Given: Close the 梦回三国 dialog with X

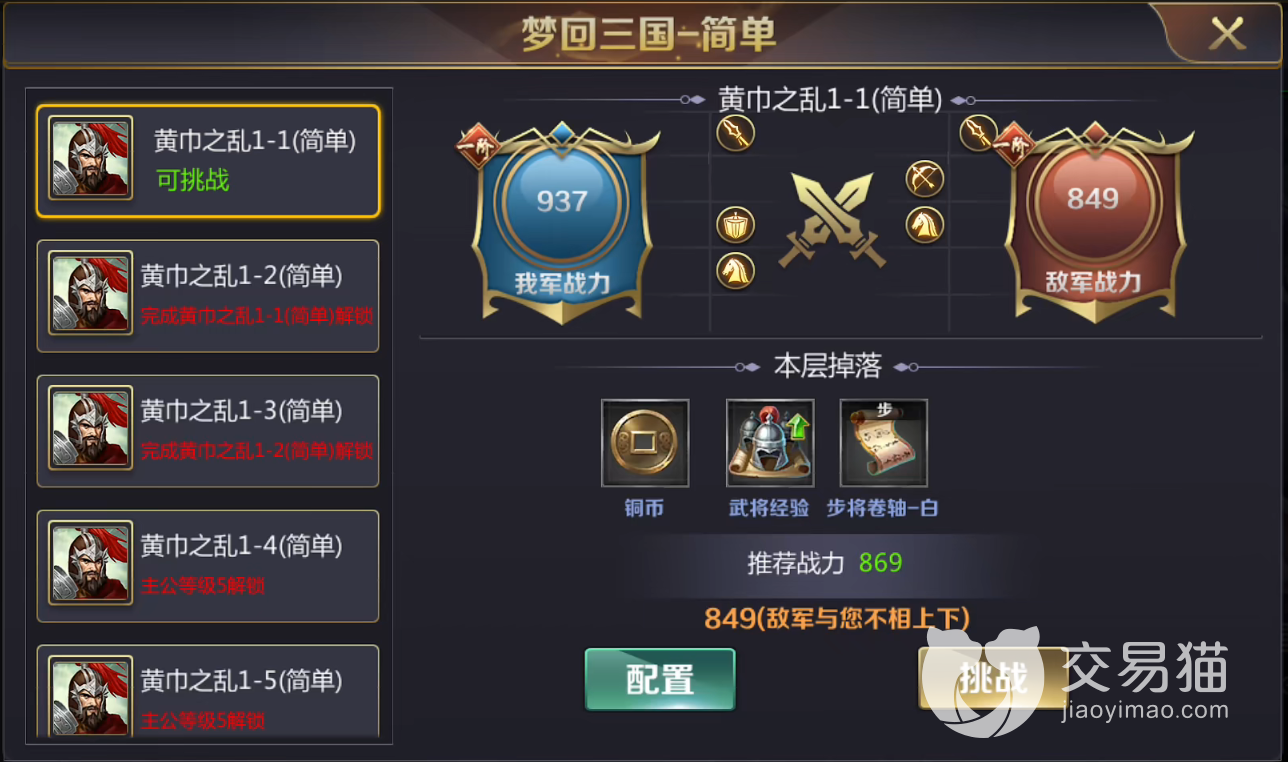Looking at the screenshot, I should (1227, 35).
